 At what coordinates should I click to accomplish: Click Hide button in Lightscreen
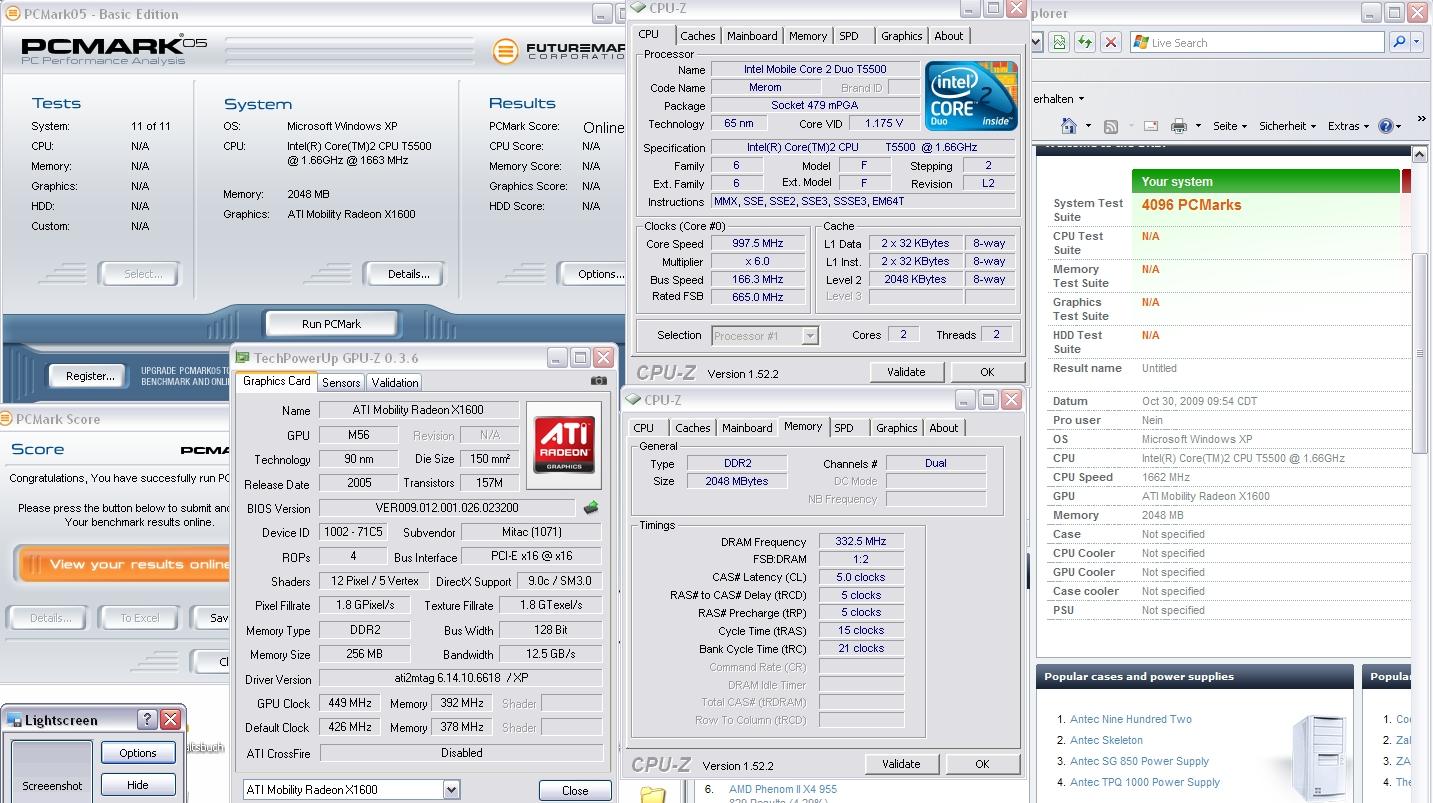pyautogui.click(x=138, y=785)
